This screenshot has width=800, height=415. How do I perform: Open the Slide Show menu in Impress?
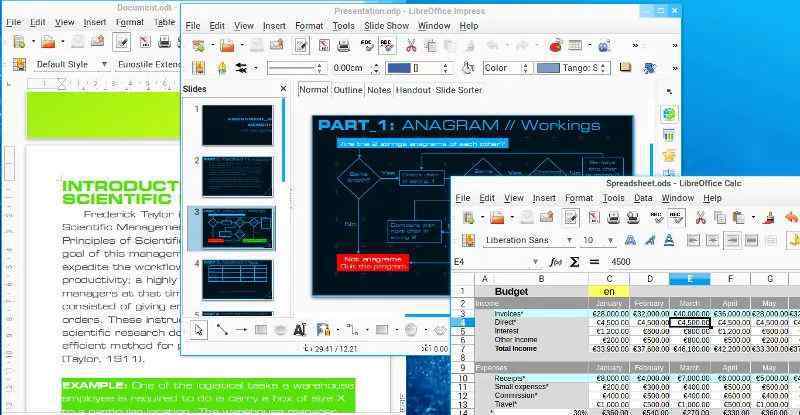coord(387,25)
